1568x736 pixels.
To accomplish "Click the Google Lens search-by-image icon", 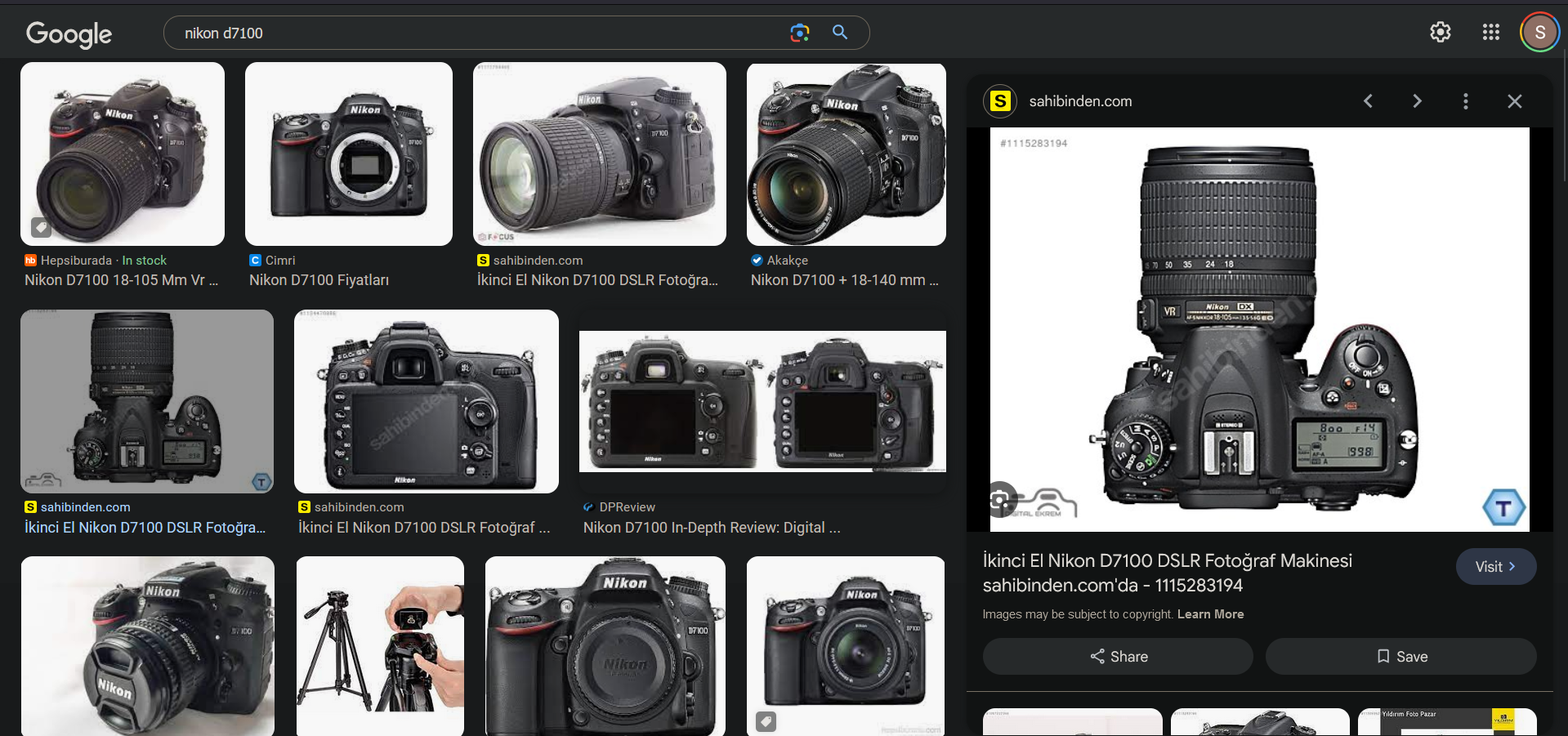I will (799, 33).
